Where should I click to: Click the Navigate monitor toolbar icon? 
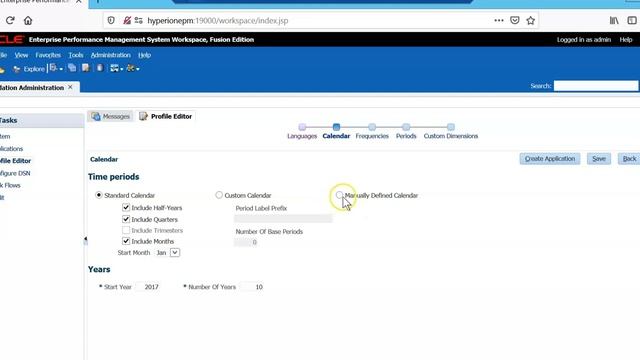[114, 68]
